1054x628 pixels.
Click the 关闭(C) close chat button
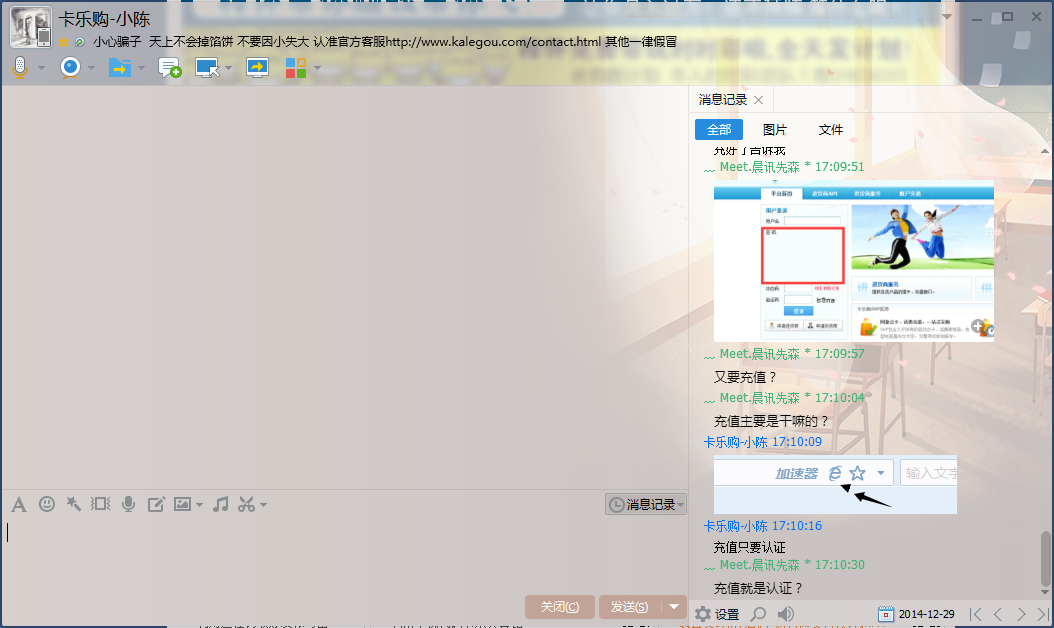[559, 607]
